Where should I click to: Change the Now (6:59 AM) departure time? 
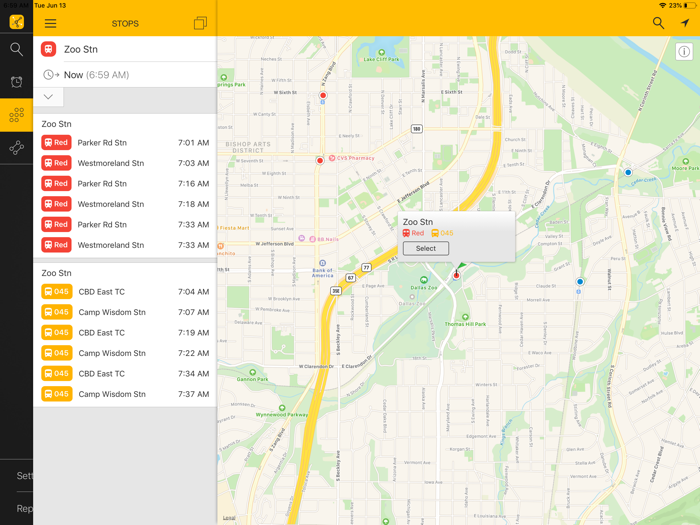[x=125, y=75]
